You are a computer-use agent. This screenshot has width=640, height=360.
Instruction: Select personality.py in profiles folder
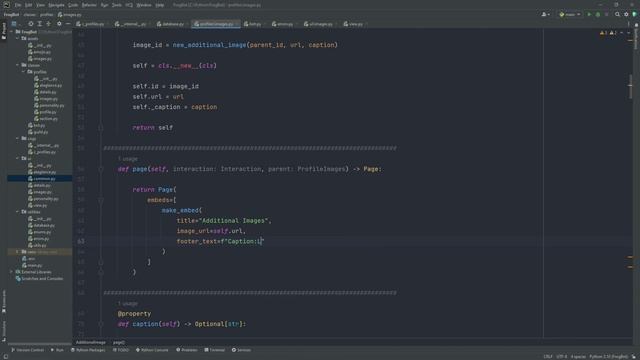click(49, 105)
